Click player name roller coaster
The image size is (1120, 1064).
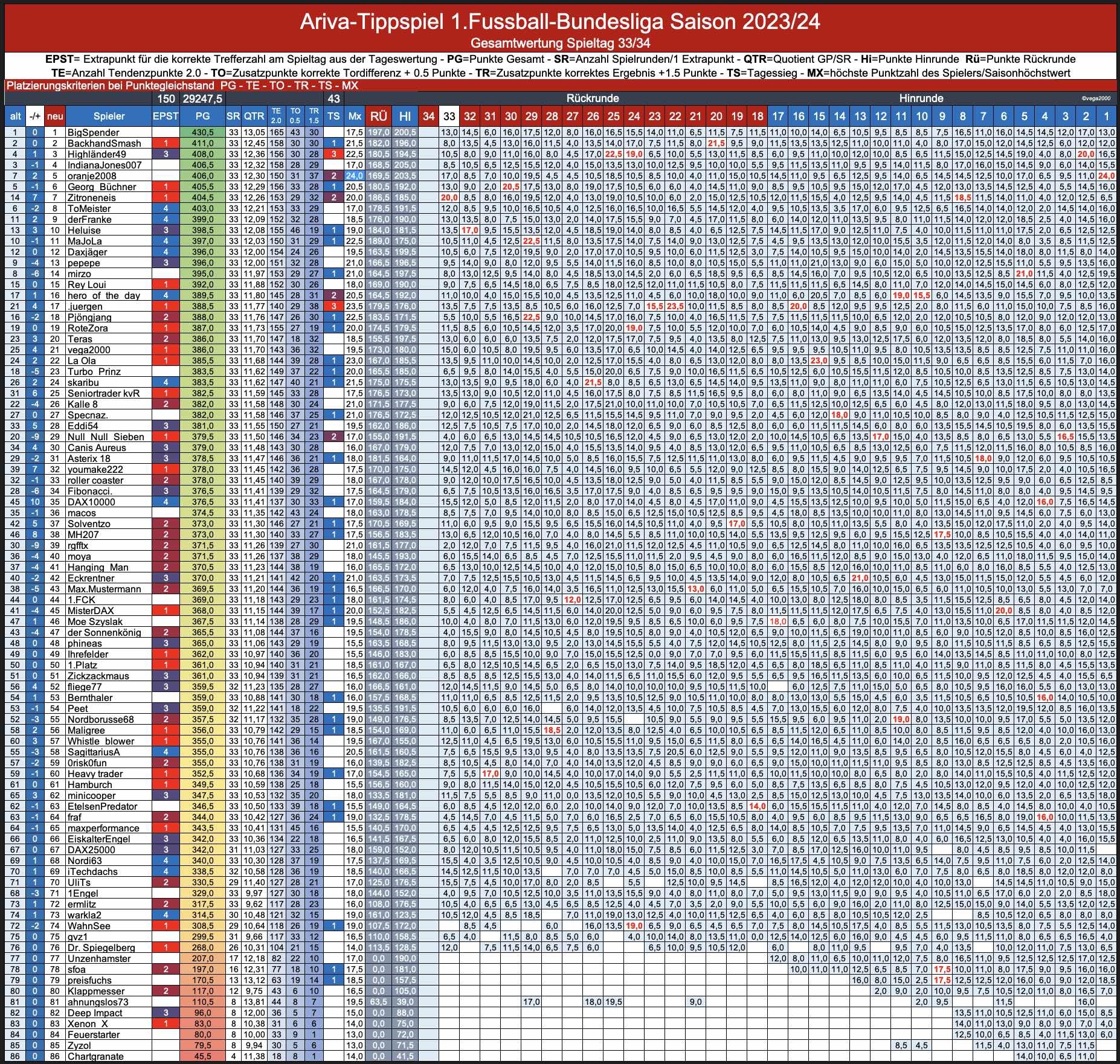[x=95, y=480]
